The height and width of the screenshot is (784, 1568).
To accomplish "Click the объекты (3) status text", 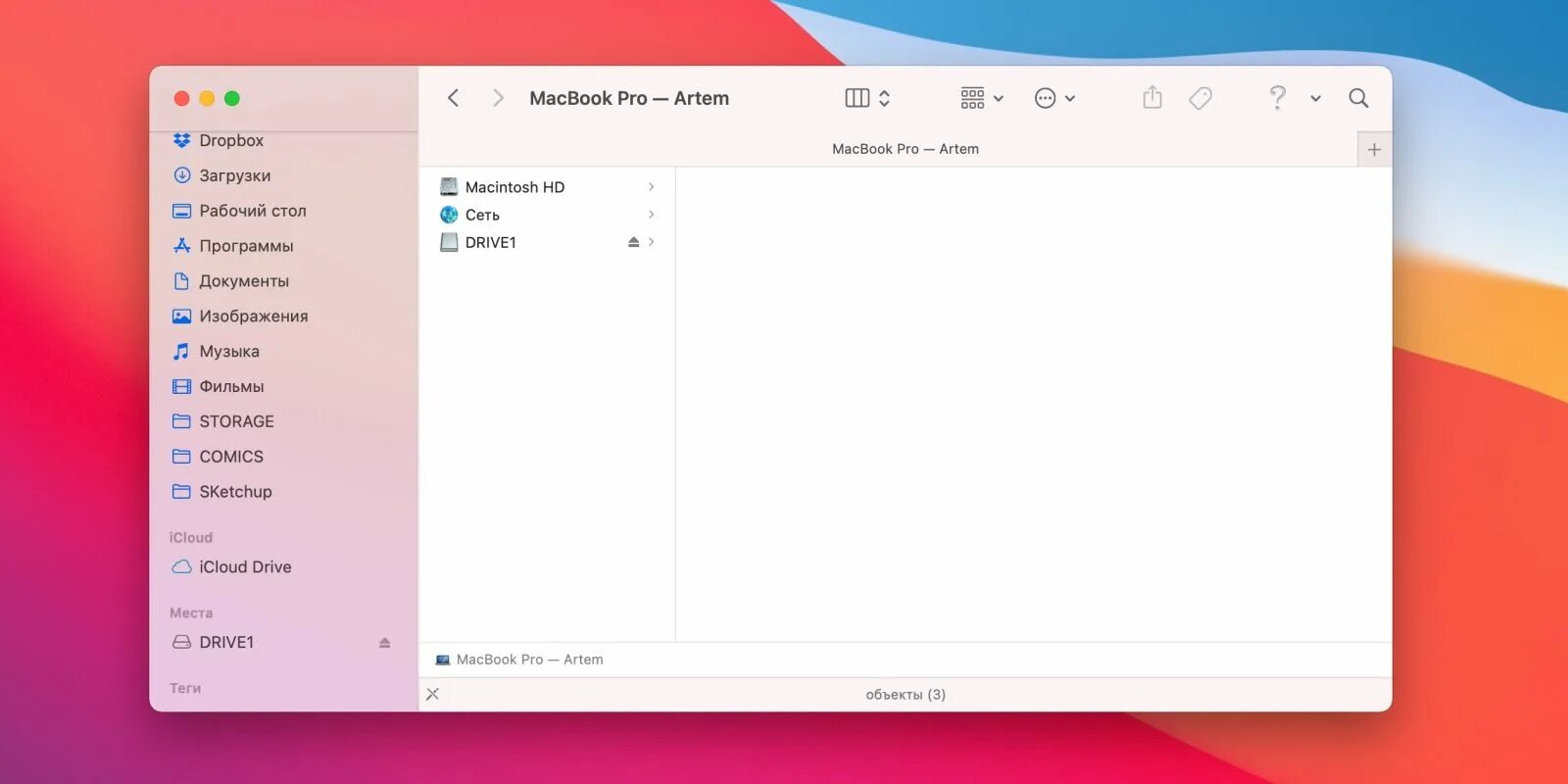I will coord(906,694).
